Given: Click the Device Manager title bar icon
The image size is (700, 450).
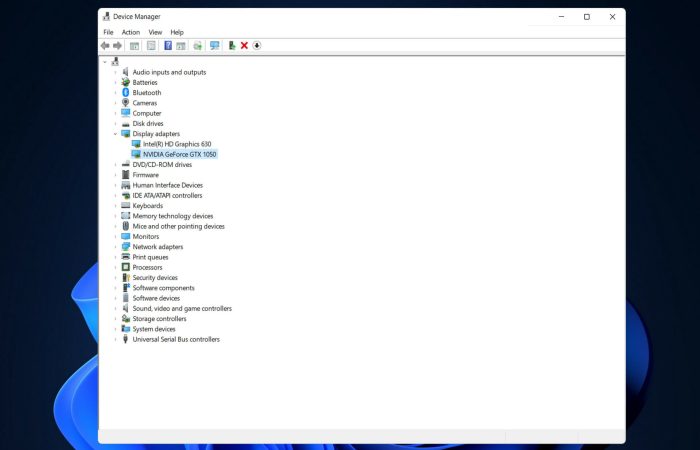Looking at the screenshot, I should coord(106,17).
